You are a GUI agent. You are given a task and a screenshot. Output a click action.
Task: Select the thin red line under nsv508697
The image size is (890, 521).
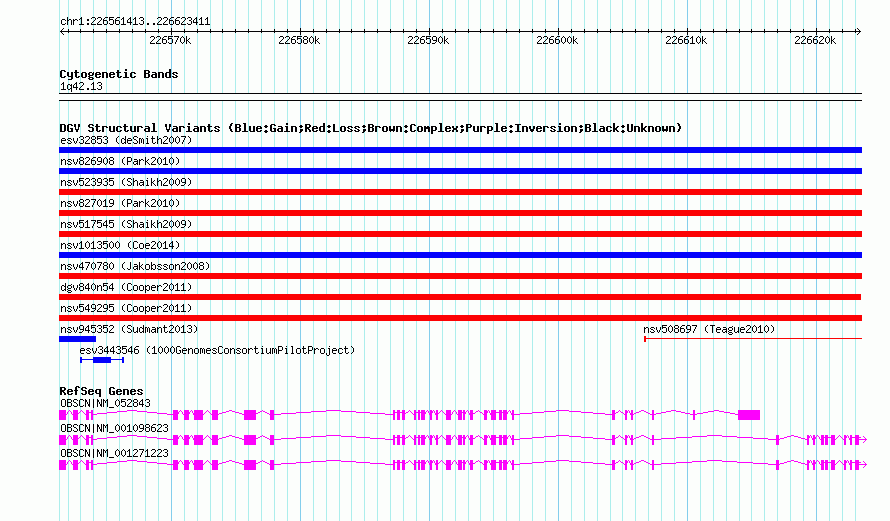753,339
